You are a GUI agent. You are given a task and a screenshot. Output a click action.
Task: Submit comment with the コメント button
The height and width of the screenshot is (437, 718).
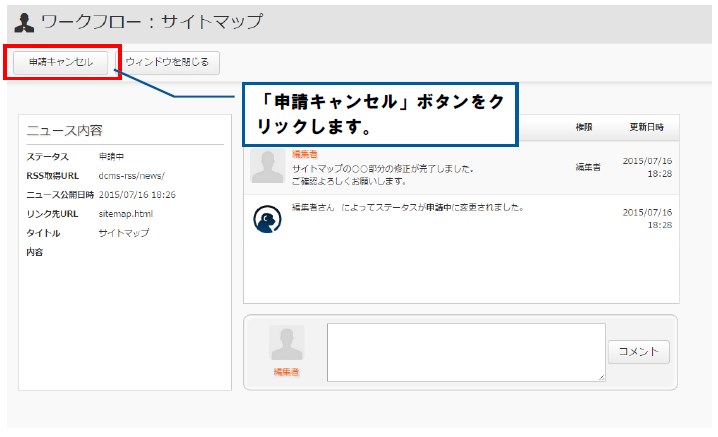pyautogui.click(x=639, y=352)
